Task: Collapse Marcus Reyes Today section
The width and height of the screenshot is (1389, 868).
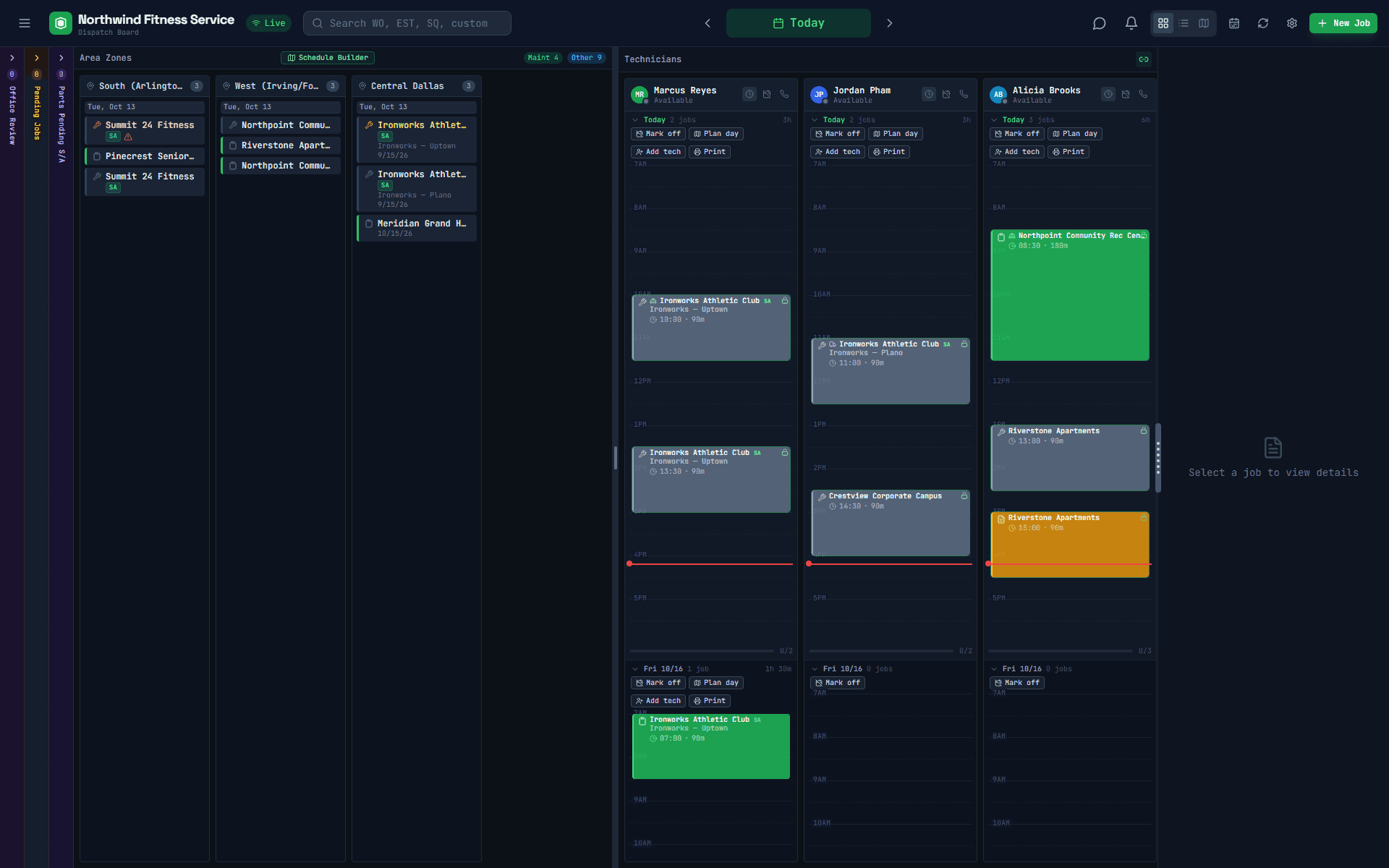Action: 635,120
